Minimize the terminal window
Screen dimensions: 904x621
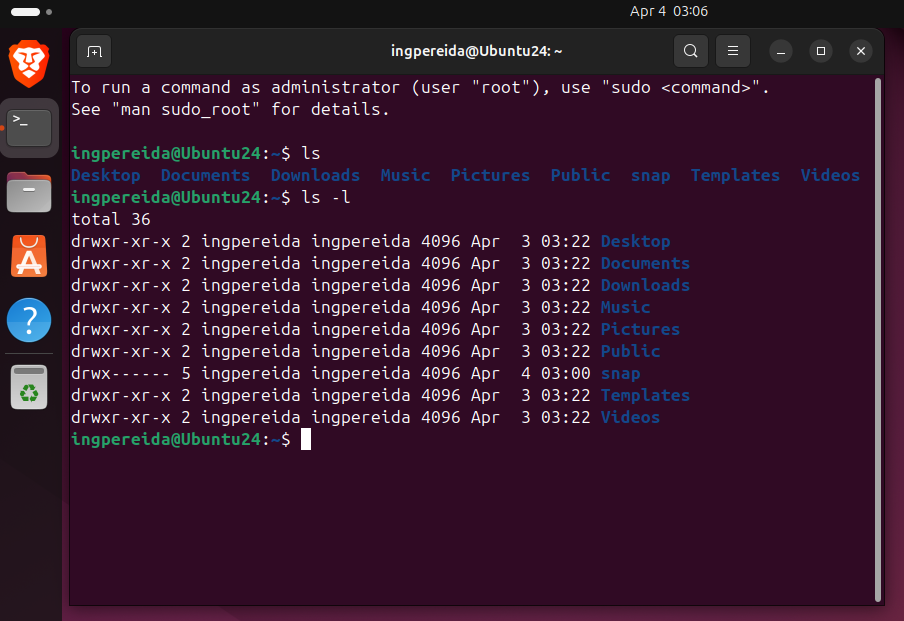point(782,51)
